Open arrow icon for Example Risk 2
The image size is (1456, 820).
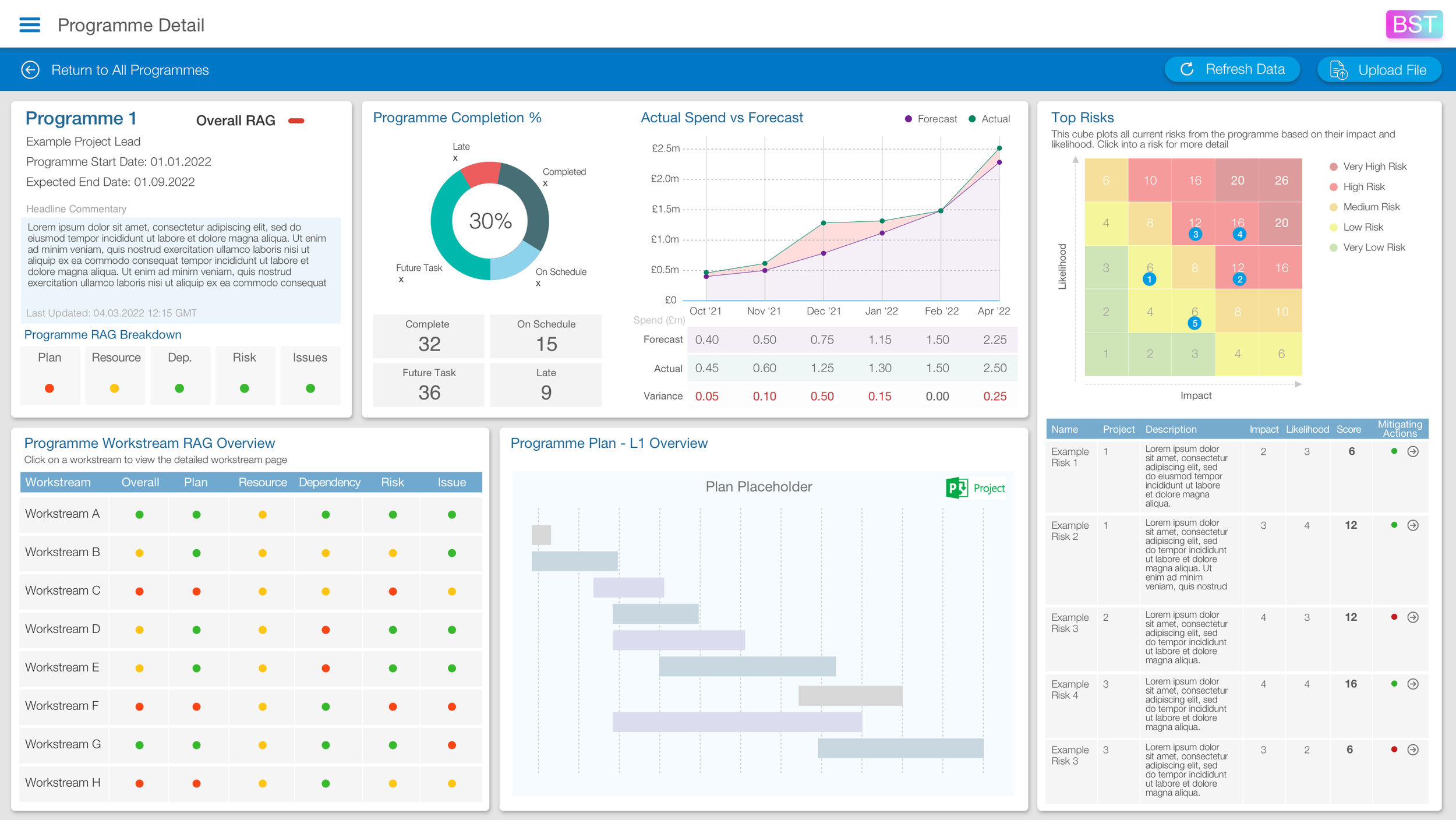click(1412, 525)
